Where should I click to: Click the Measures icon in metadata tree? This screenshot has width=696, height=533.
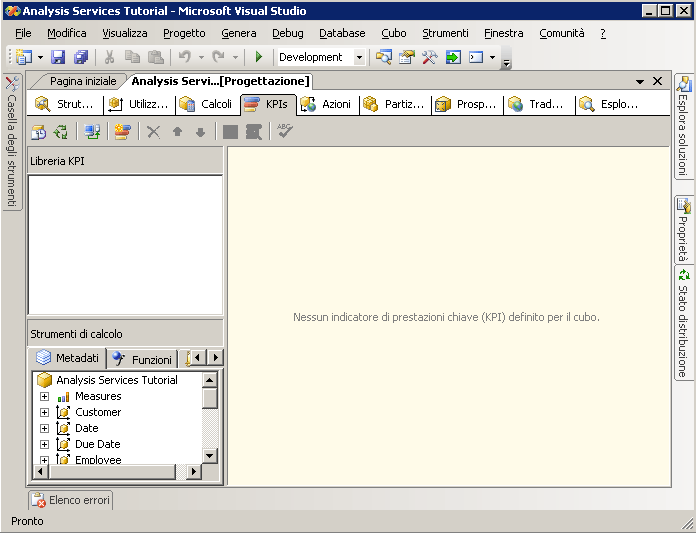click(63, 397)
